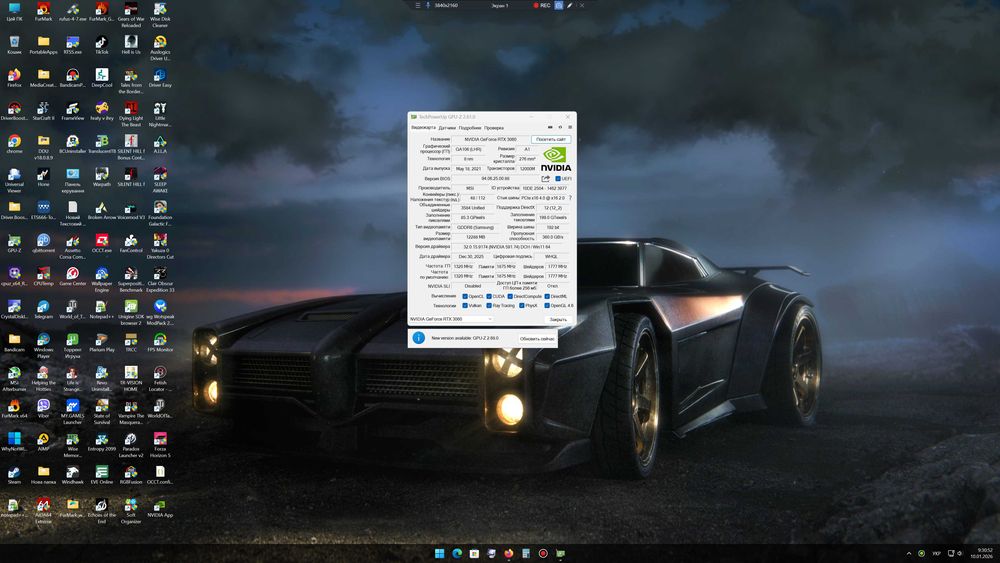Screen dimensions: 1000x563
Task: Select the StarCraft II desktop icon
Action: pos(43,112)
